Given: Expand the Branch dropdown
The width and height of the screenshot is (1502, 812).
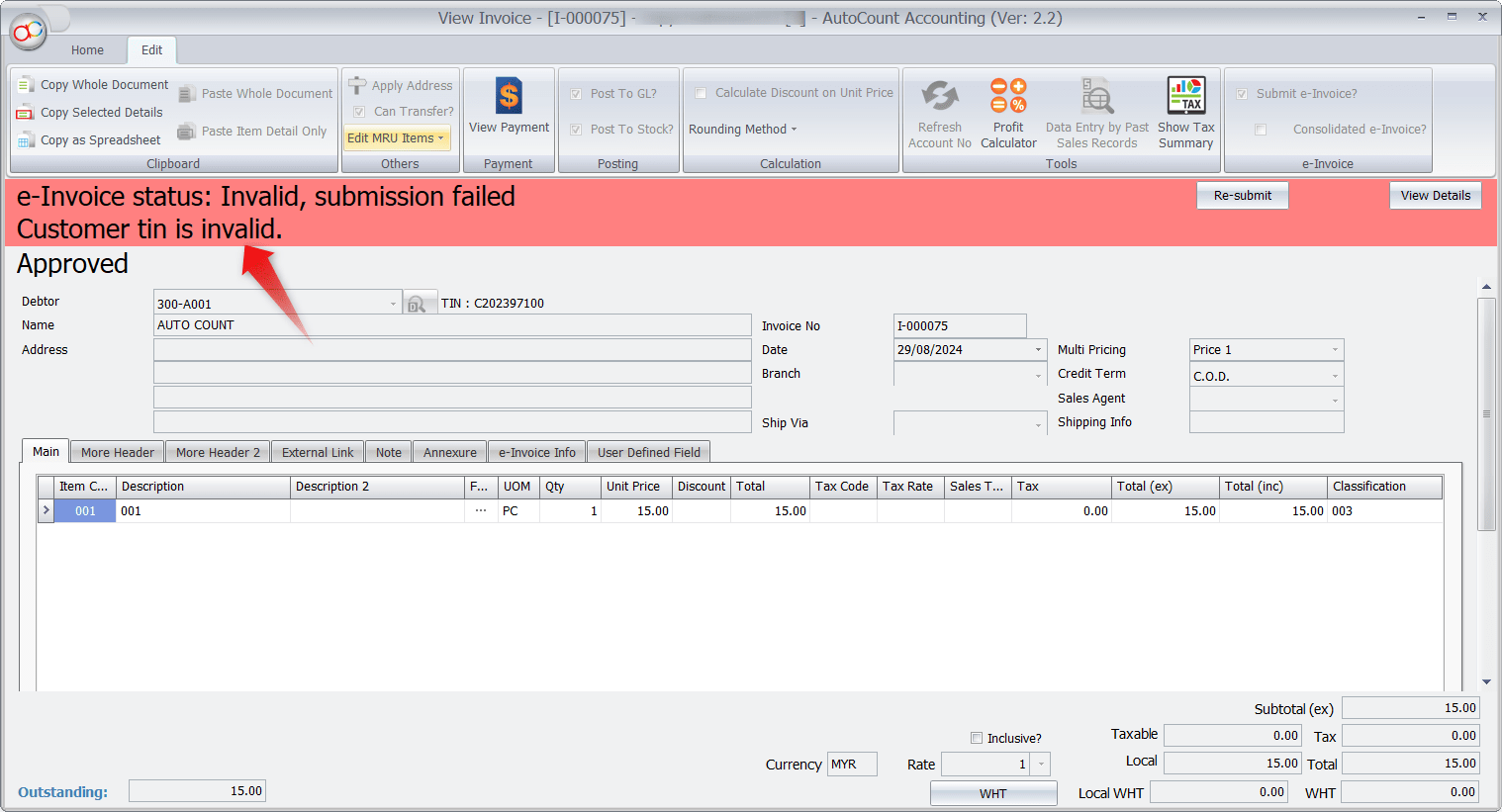Looking at the screenshot, I should 1038,375.
